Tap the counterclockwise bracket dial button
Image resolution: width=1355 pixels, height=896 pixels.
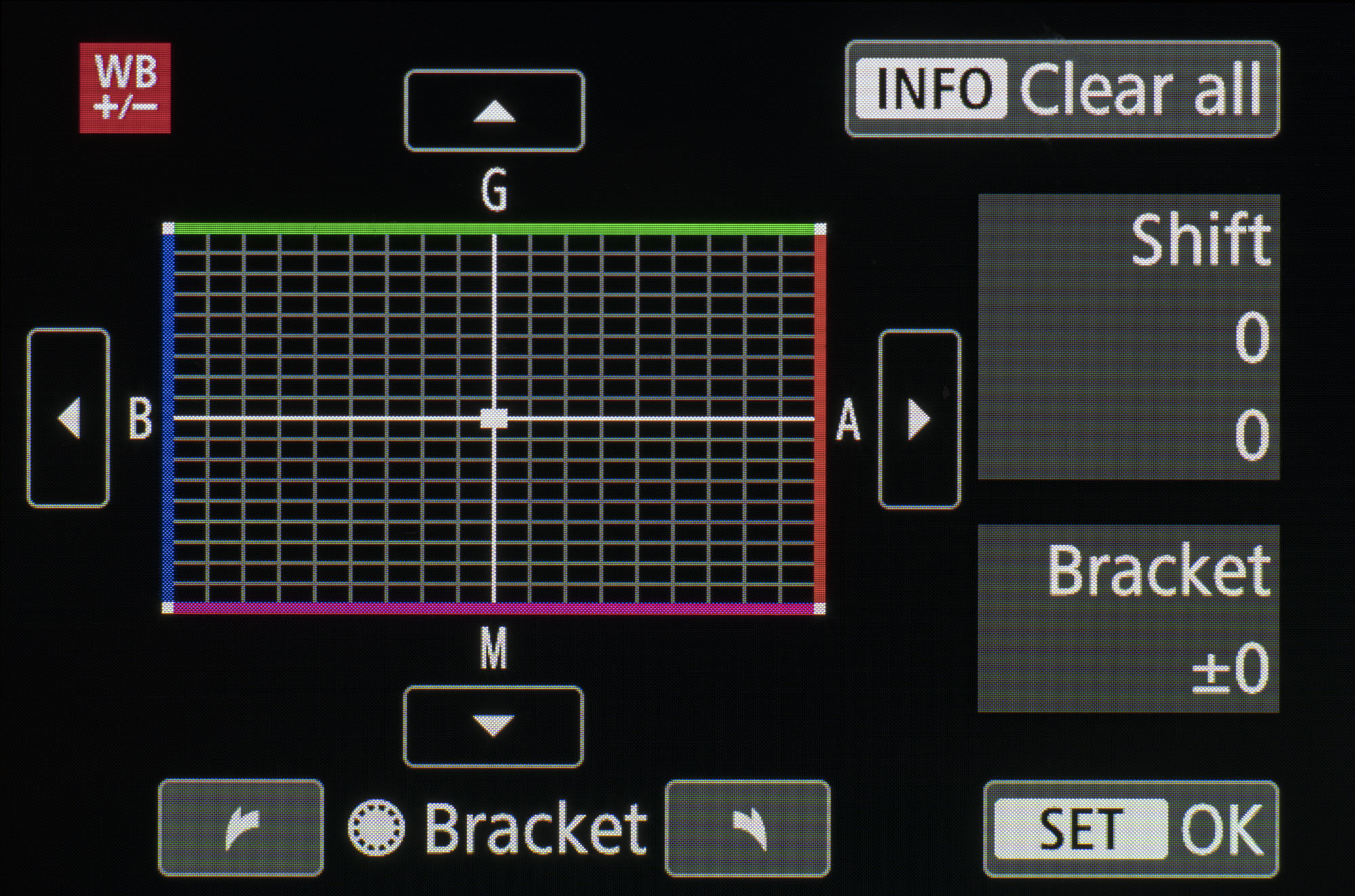tap(241, 828)
